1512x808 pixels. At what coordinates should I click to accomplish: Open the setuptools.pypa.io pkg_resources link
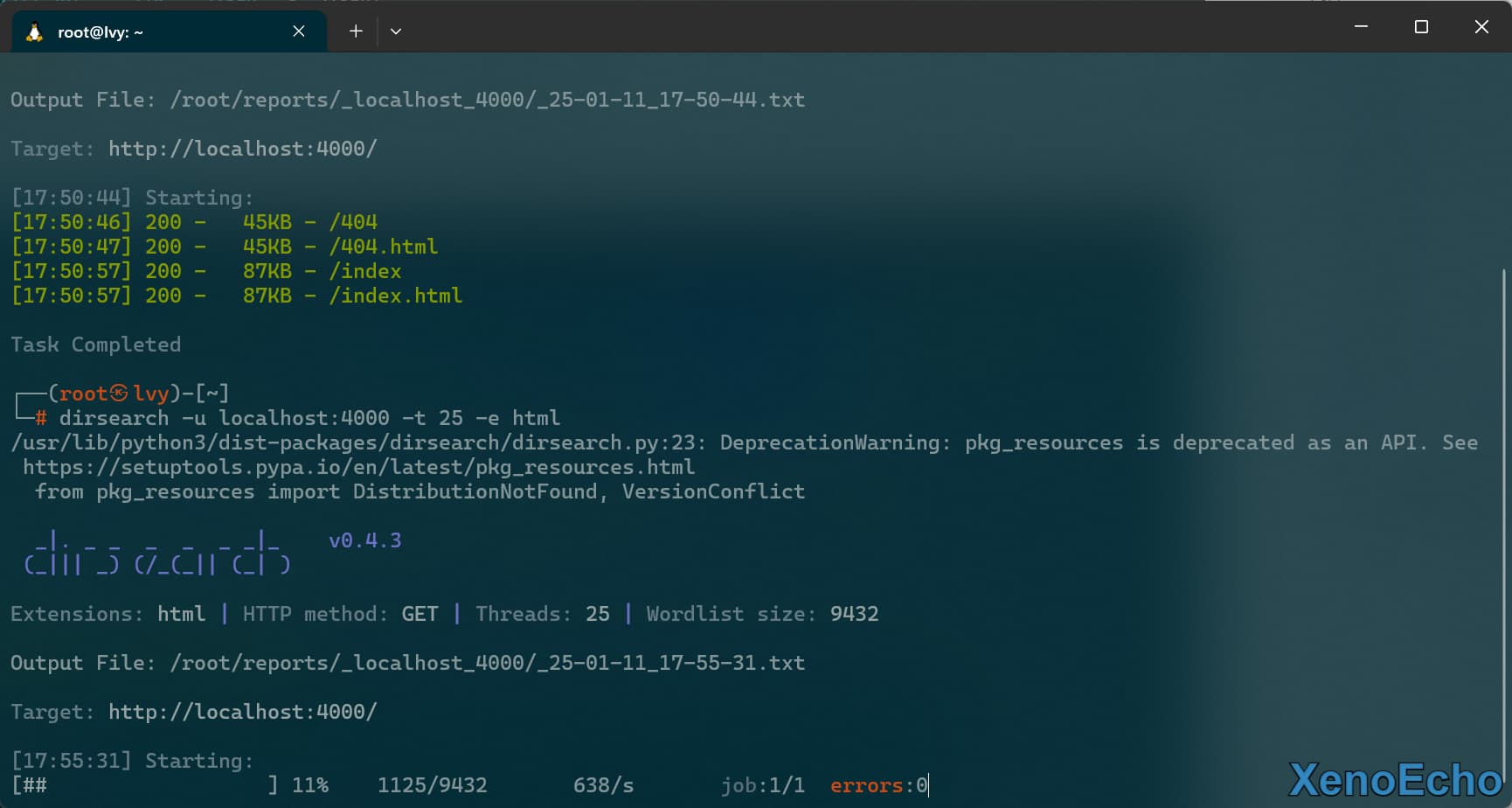(358, 467)
